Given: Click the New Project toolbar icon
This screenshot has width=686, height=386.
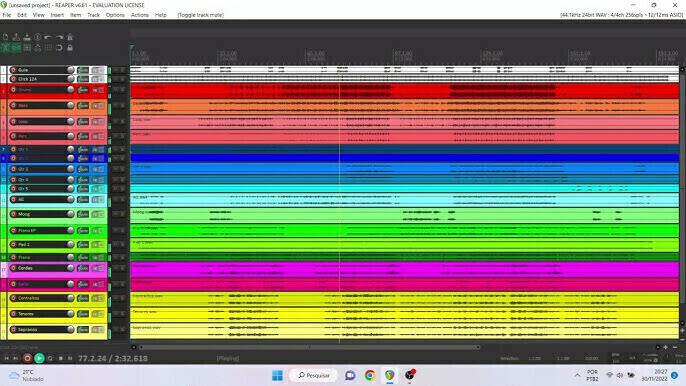Looking at the screenshot, I should coord(6,37).
